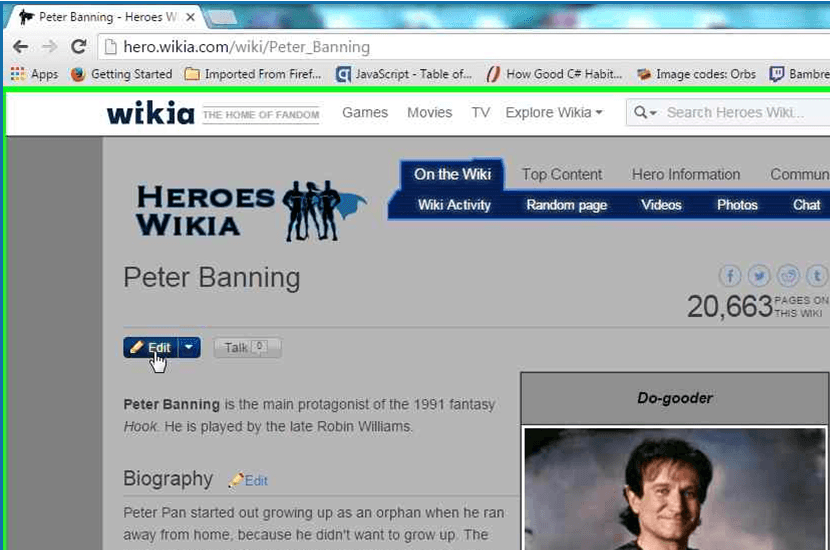Screen dimensions: 830x550
Task: Reload the page with the refresh icon
Action: point(79,47)
